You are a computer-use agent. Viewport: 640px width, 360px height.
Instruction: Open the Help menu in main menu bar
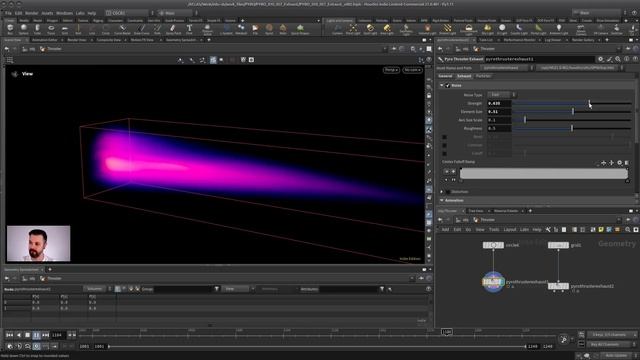tap(91, 13)
